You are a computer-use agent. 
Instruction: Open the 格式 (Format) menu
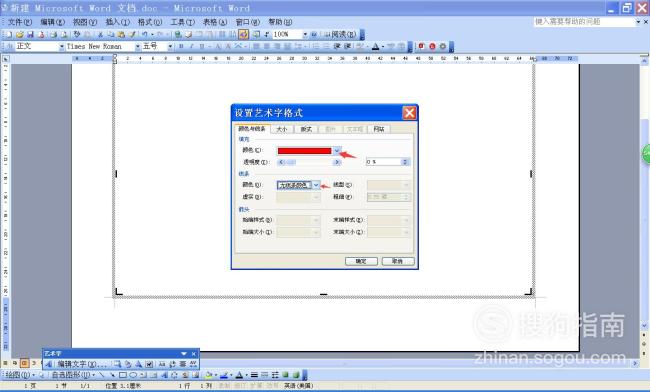[x=150, y=22]
